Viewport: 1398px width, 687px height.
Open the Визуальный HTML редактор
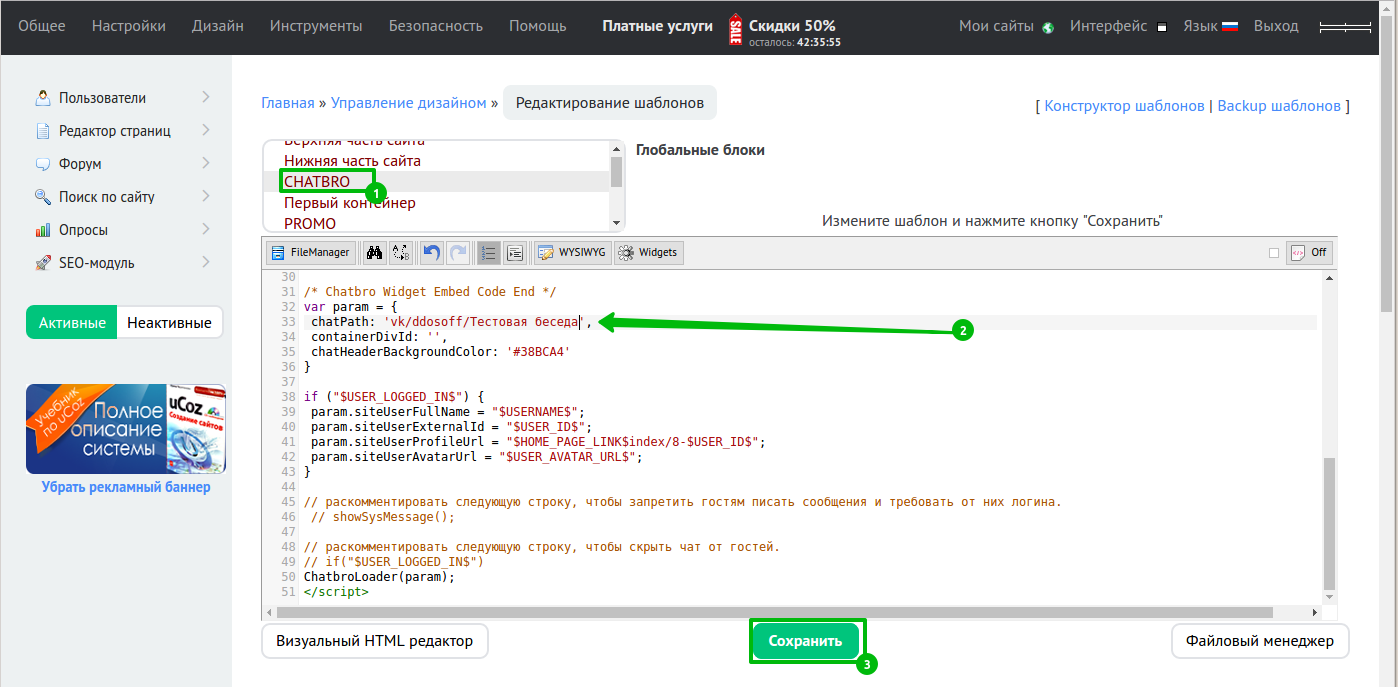point(375,641)
